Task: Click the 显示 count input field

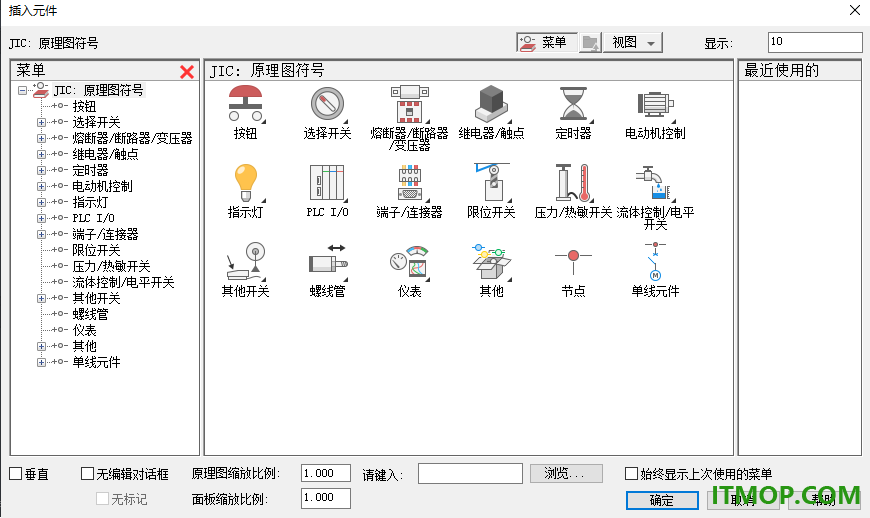Action: click(x=815, y=42)
